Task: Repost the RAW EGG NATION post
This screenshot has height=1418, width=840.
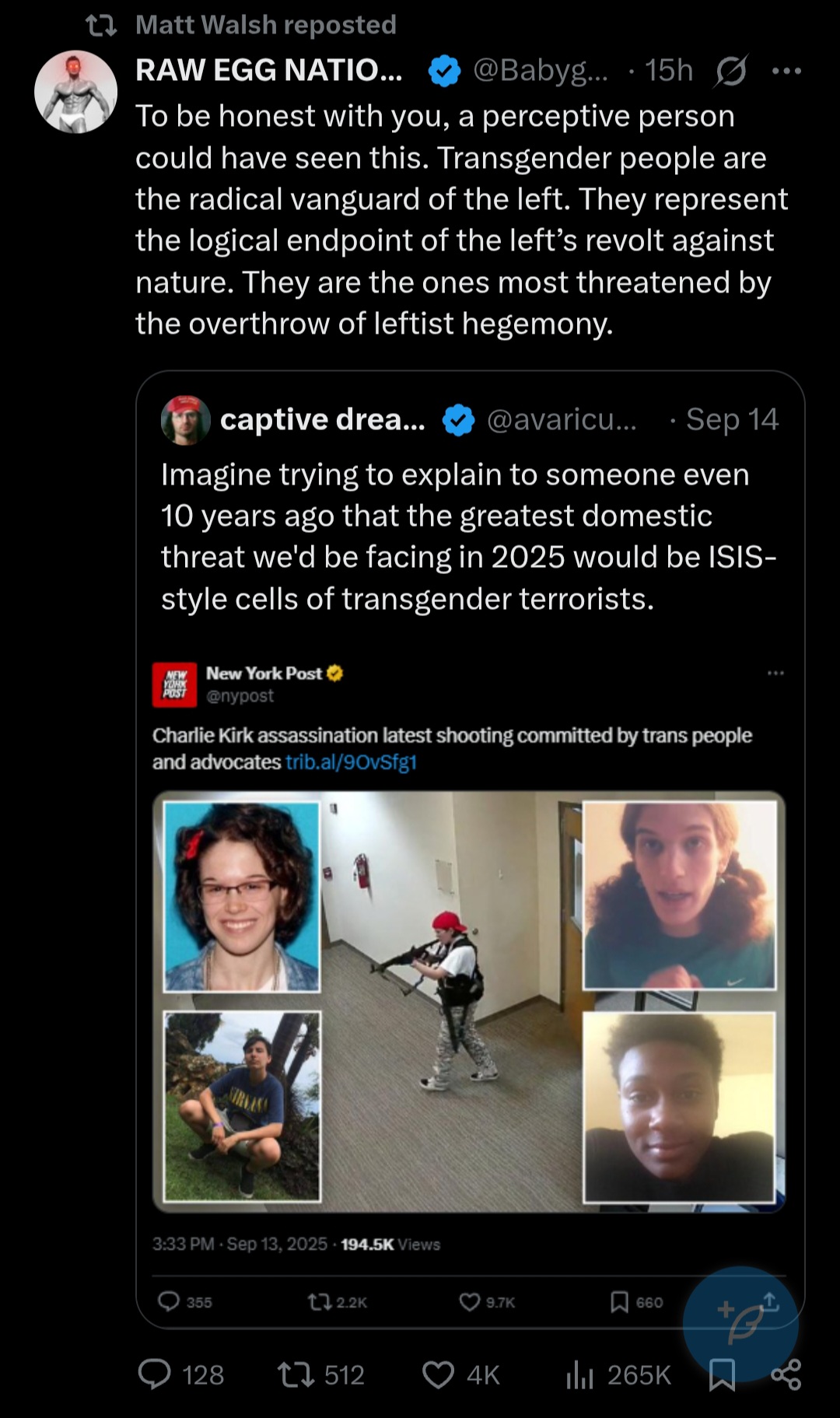Action: tap(296, 1374)
